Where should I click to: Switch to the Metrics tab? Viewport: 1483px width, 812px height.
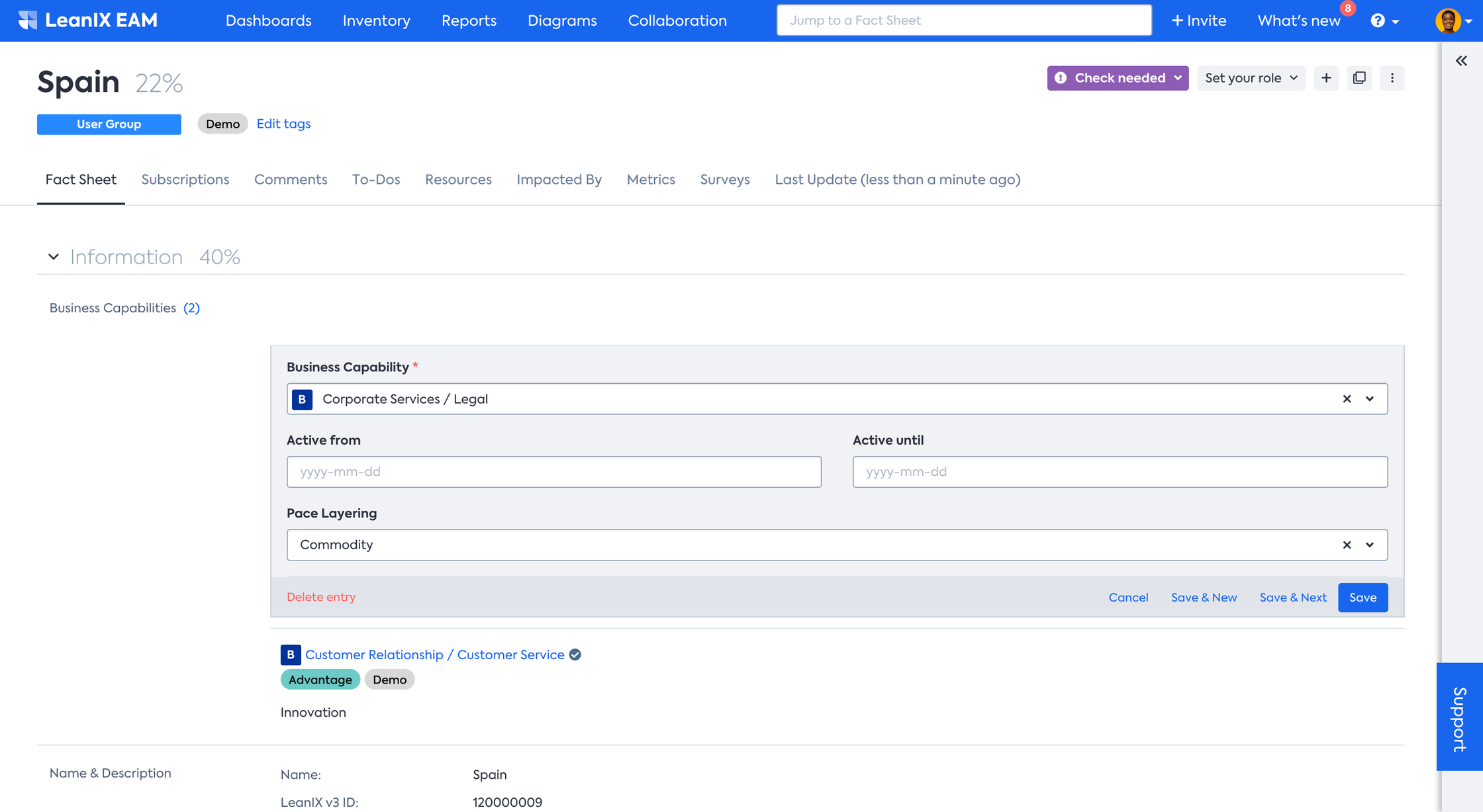651,179
